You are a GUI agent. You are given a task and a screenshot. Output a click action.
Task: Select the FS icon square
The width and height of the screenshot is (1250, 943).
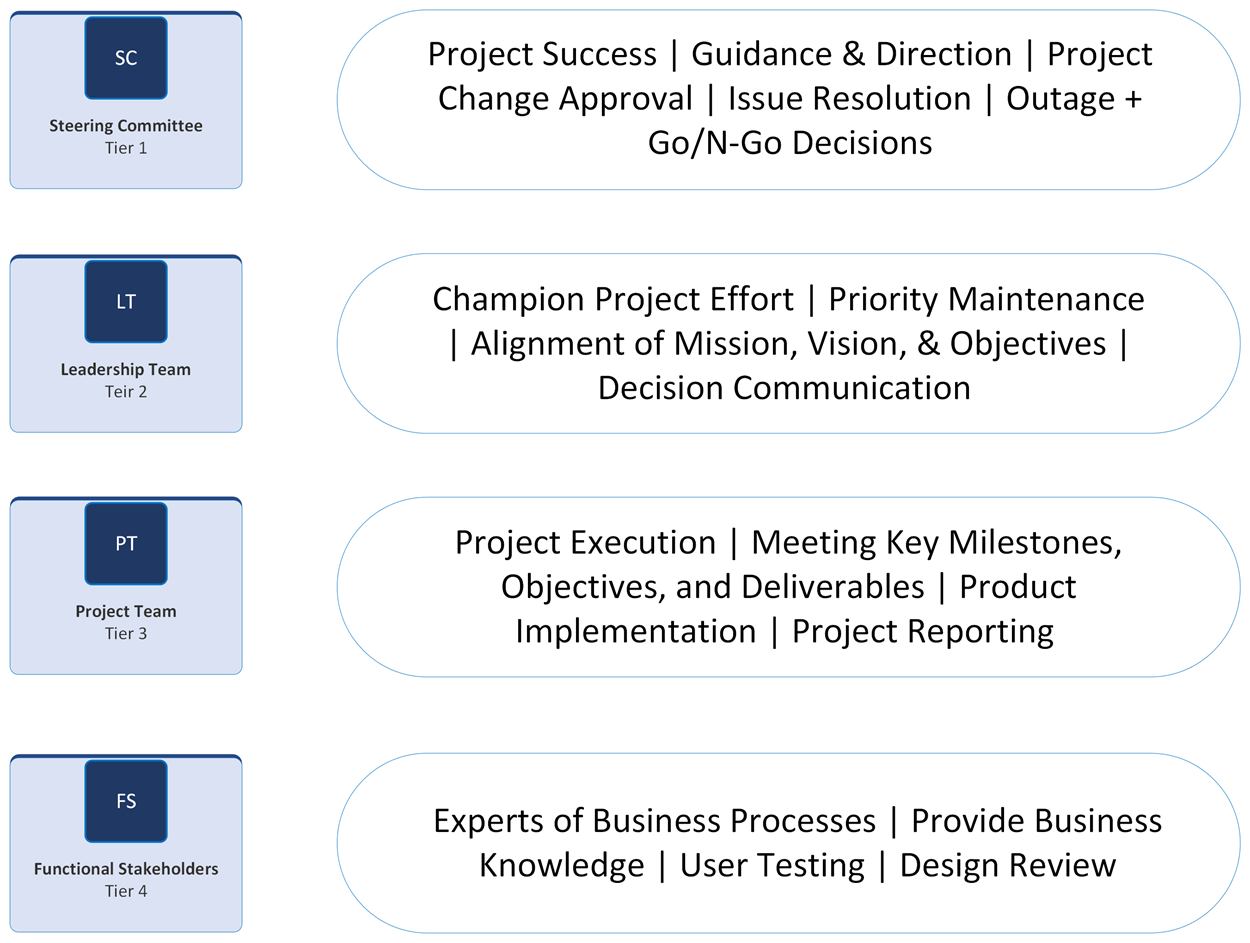(x=126, y=801)
